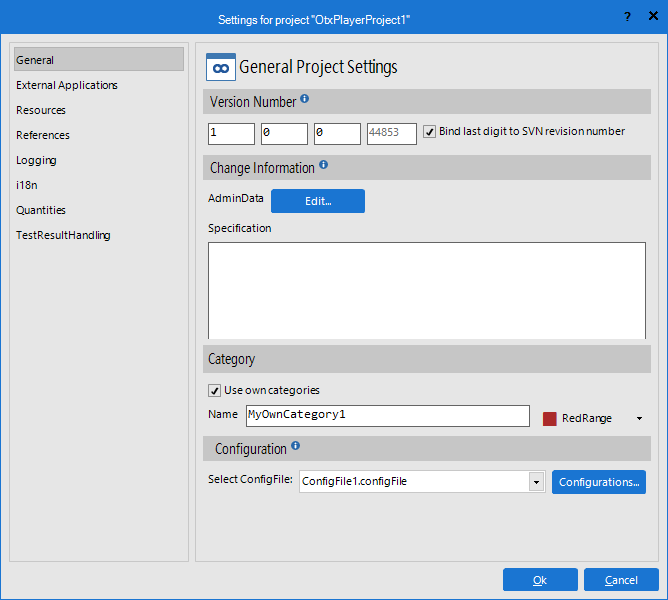
Task: Expand the Select ConfigFile combo box
Action: pos(536,482)
